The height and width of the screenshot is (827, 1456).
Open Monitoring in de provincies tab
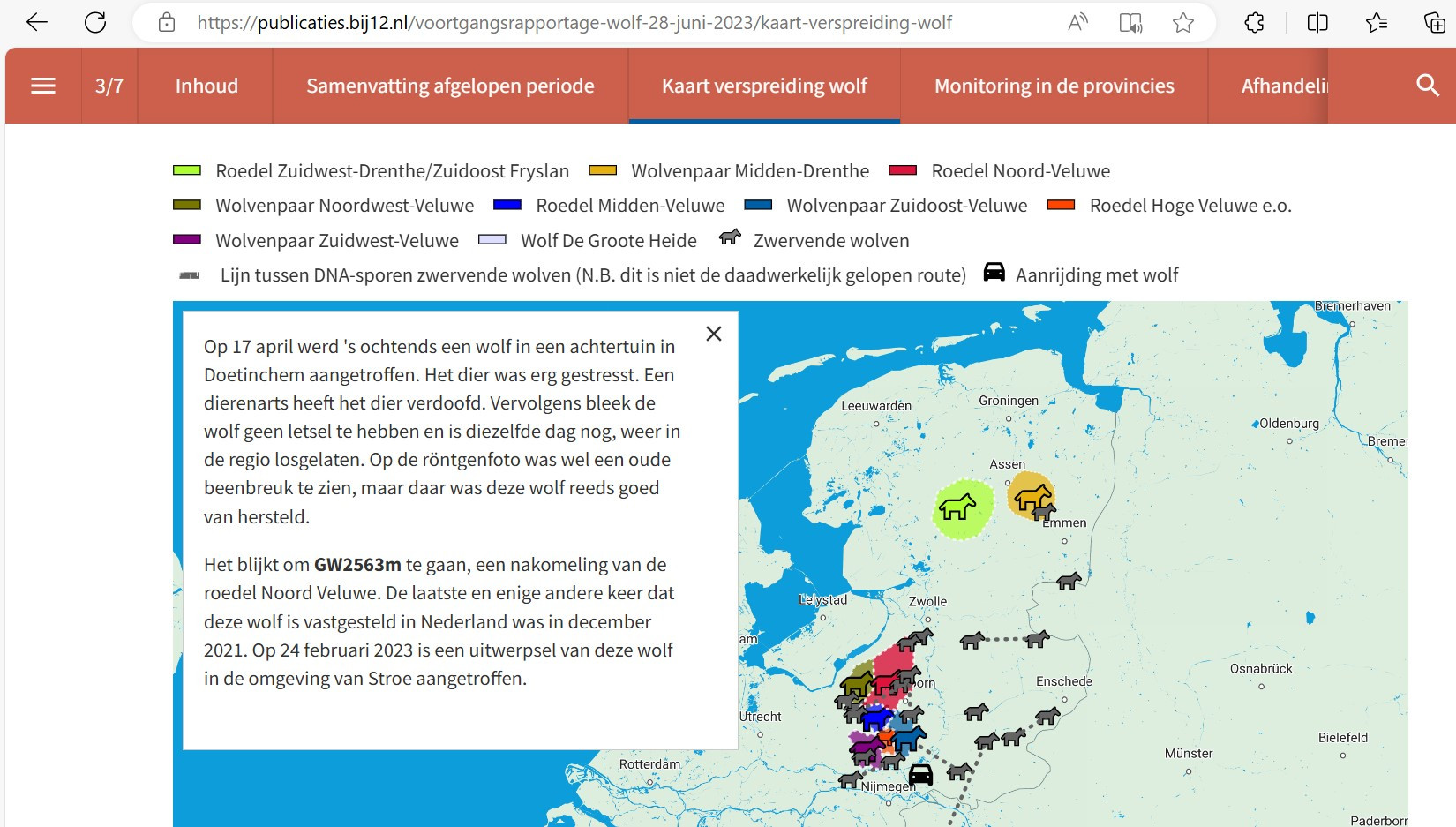[x=1054, y=86]
